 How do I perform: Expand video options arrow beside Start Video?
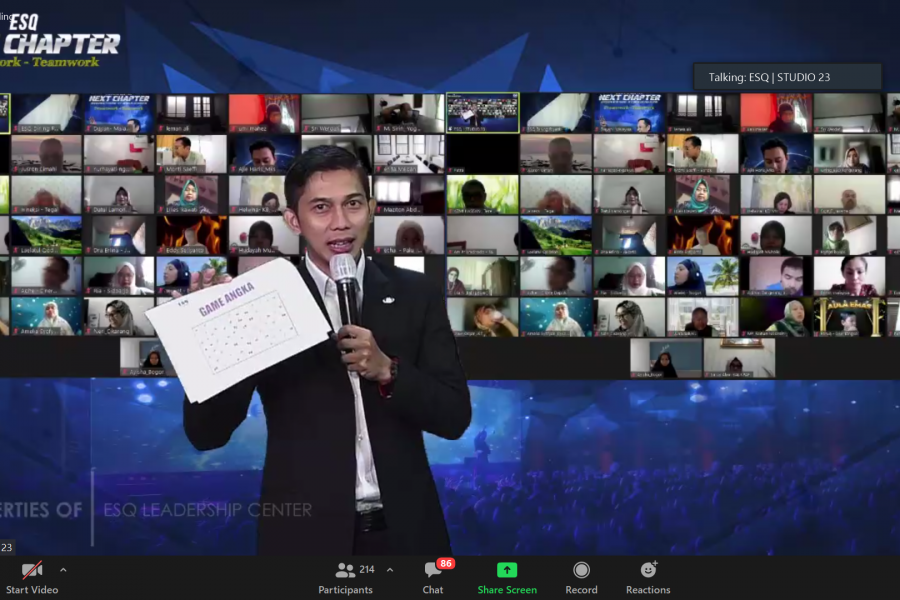63,570
